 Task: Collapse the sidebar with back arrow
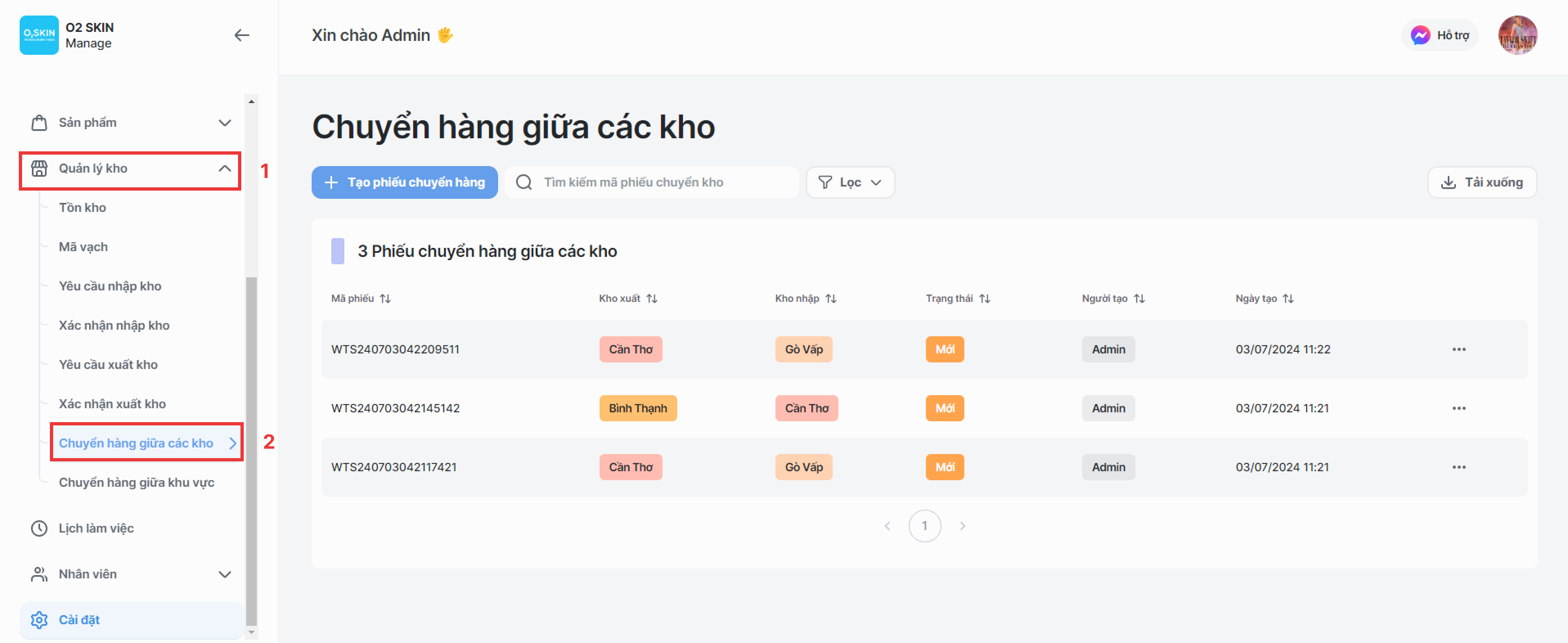coord(242,35)
